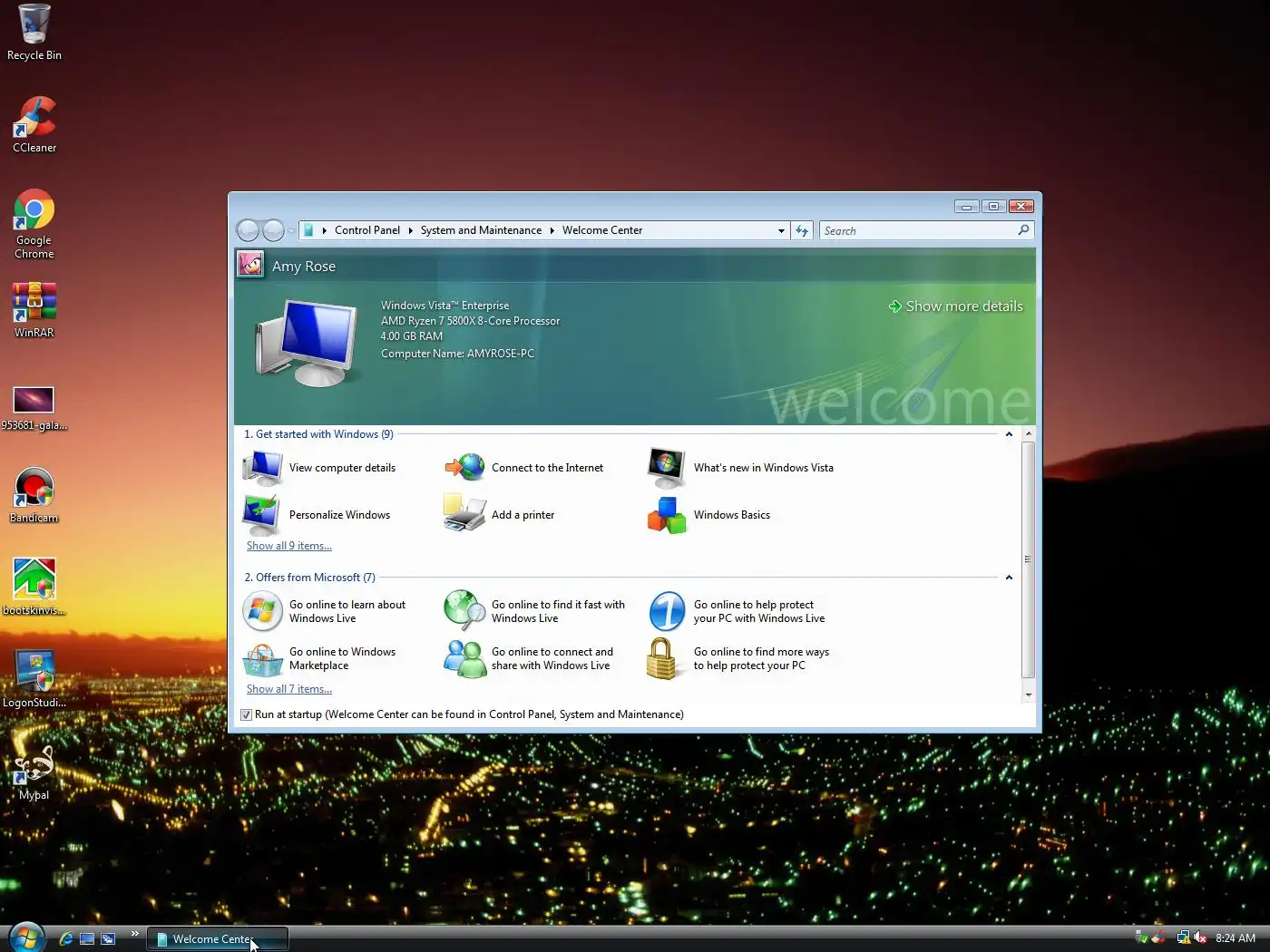This screenshot has width=1270, height=952.
Task: Select the WinRAR desktop shortcut
Action: (34, 310)
